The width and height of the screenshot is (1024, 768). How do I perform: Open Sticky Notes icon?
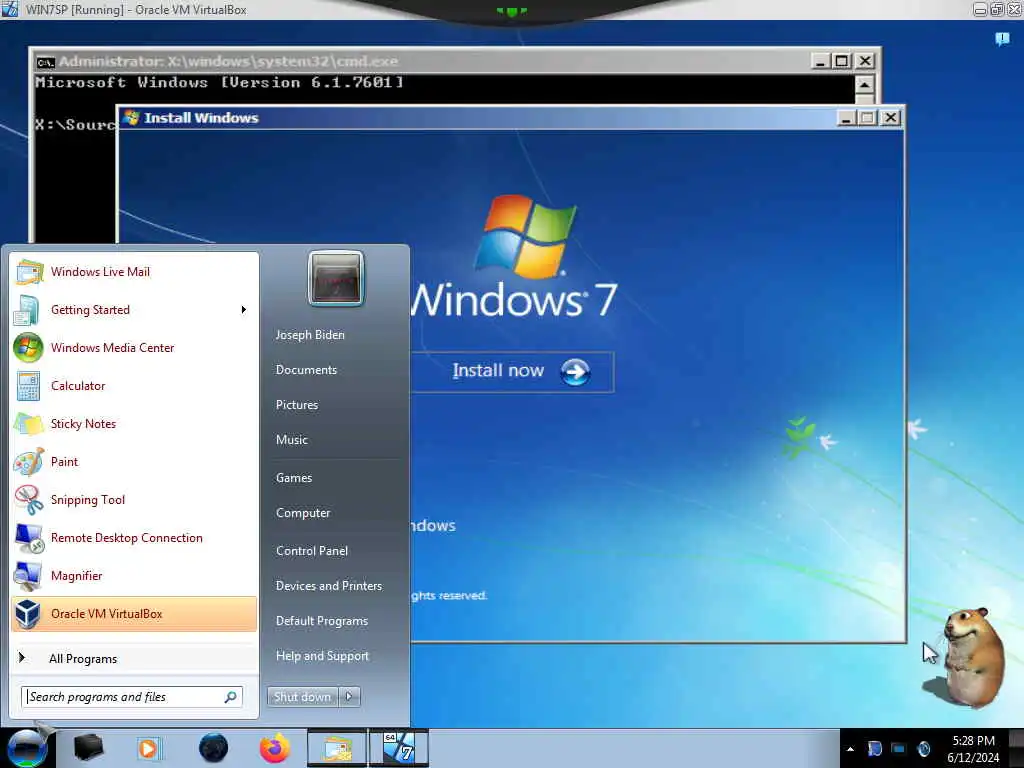(x=28, y=424)
